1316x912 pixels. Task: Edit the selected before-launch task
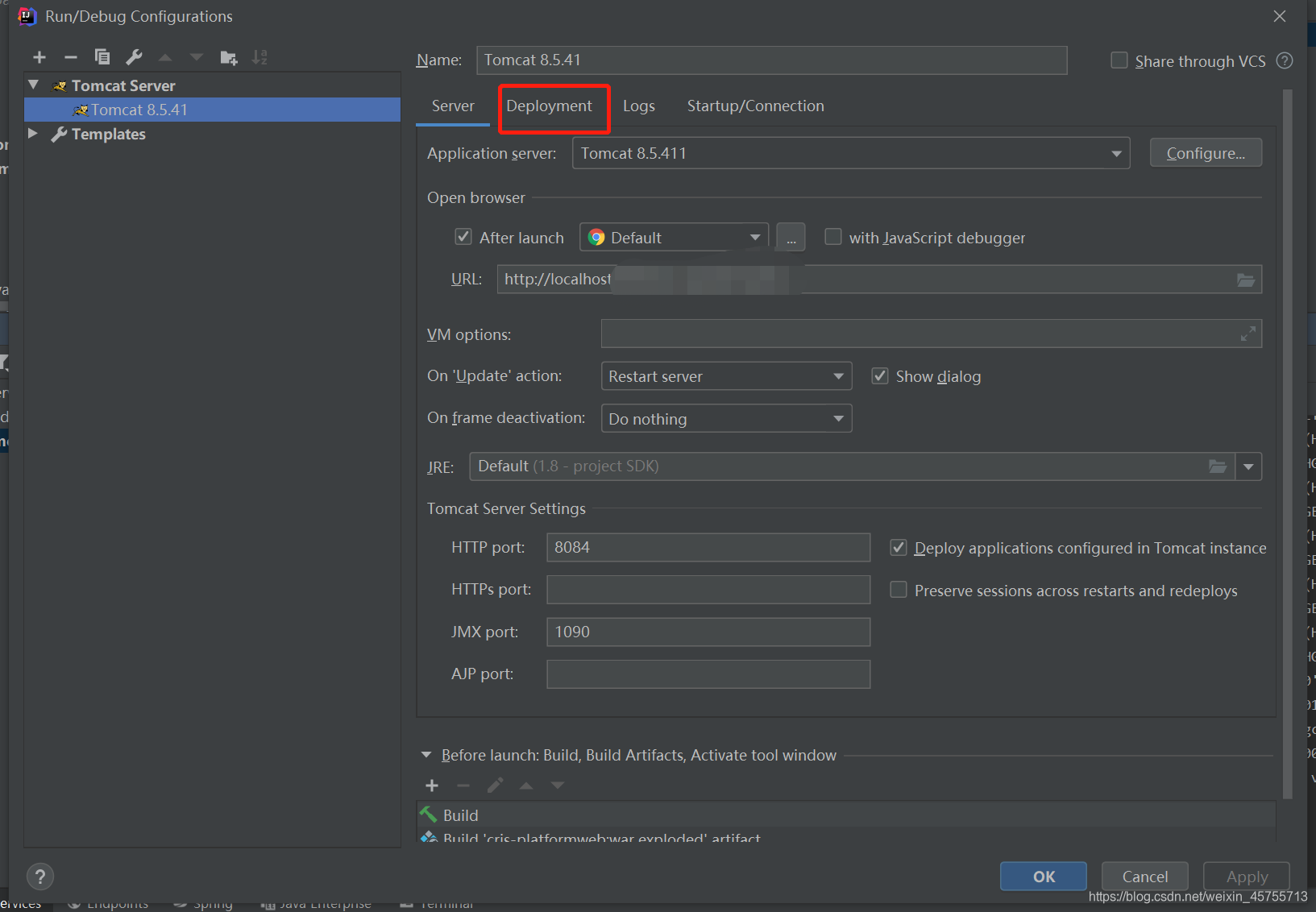click(x=495, y=786)
